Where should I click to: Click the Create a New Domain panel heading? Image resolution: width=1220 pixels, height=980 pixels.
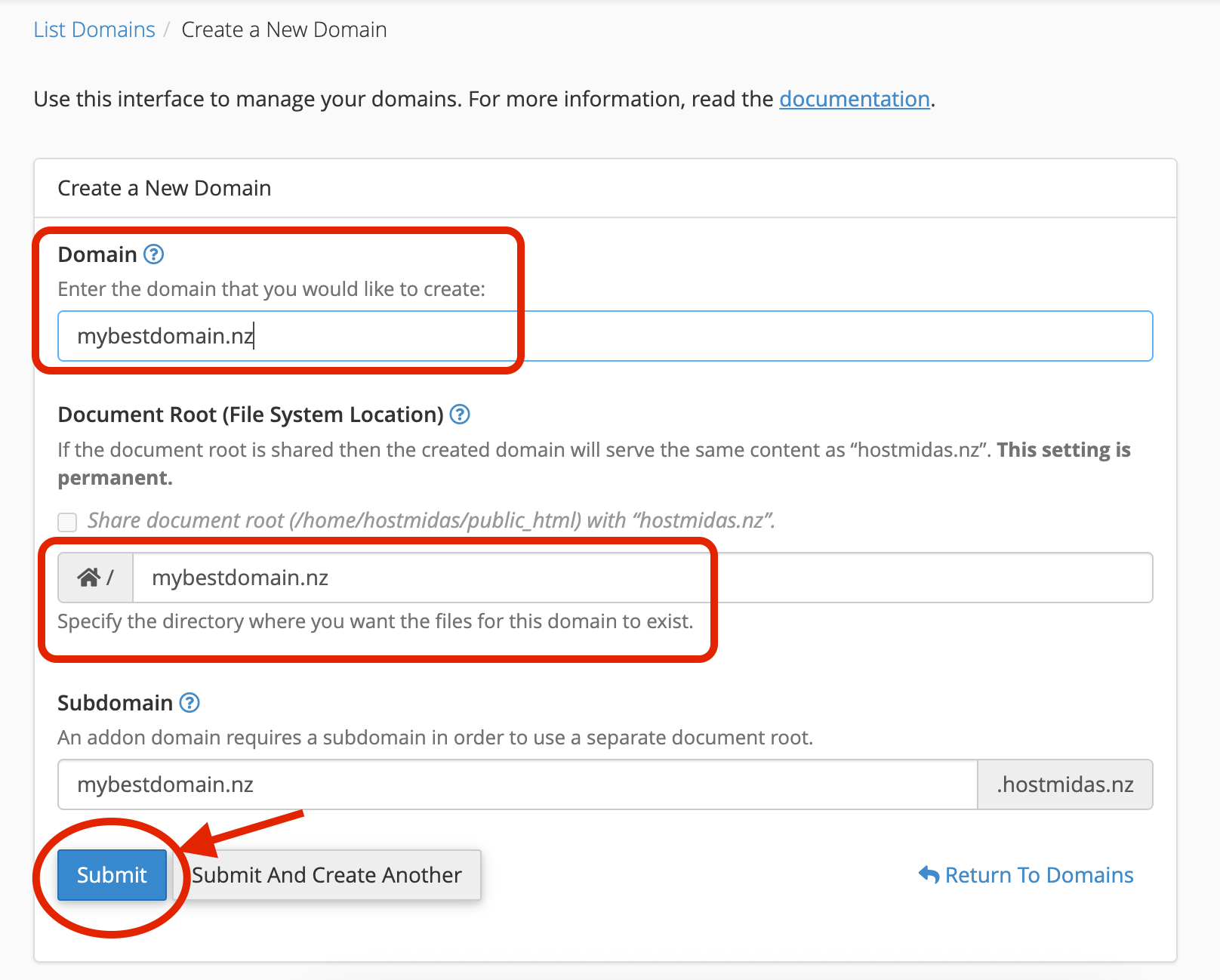(x=165, y=188)
